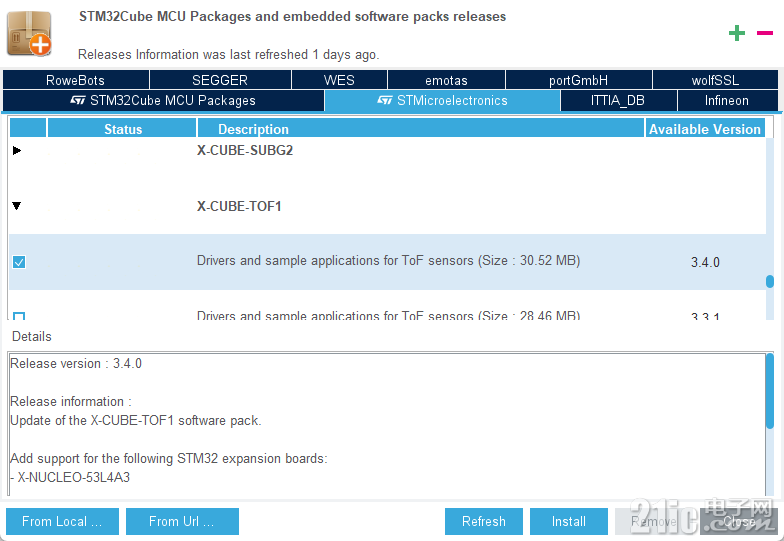Viewport: 784px width, 541px height.
Task: Click the available version value 3.4.0
Action: pos(705,262)
